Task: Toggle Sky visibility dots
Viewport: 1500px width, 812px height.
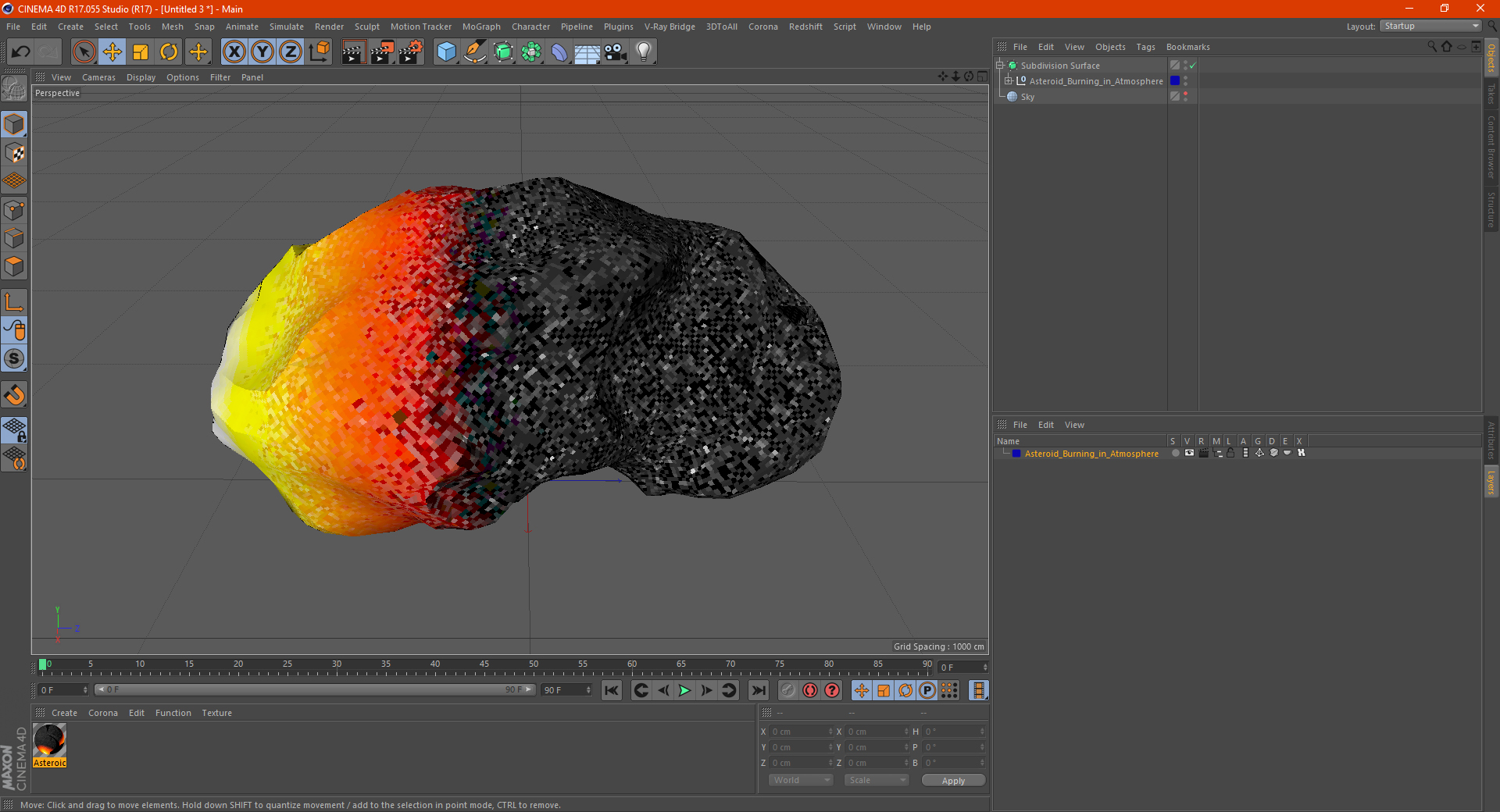Action: 1185,96
